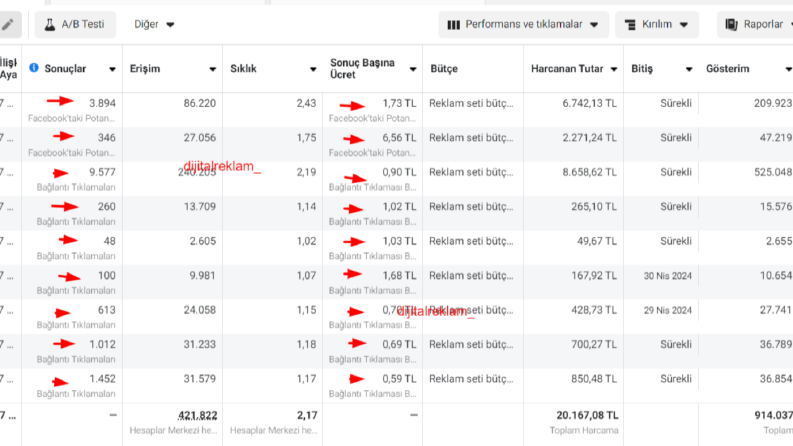Click the columns icon in Performans ve tıklamalar
793x446 pixels.
click(x=454, y=25)
